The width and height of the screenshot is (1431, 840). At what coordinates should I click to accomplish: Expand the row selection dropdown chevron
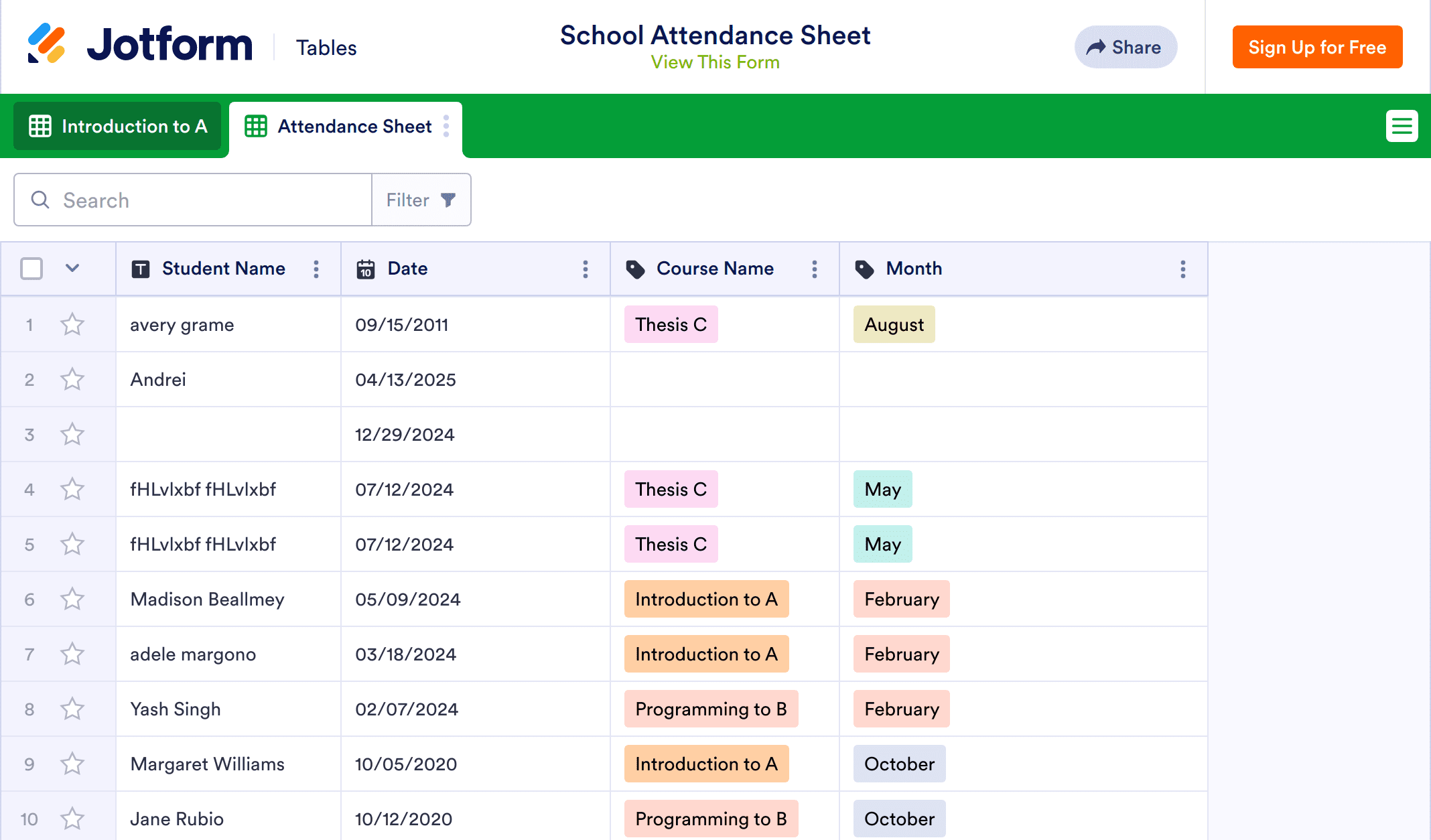point(72,269)
